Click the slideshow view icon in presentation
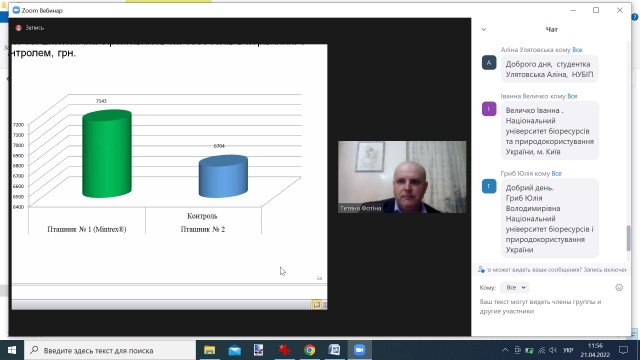Screen dimensions: 640x360 pos(316,304)
